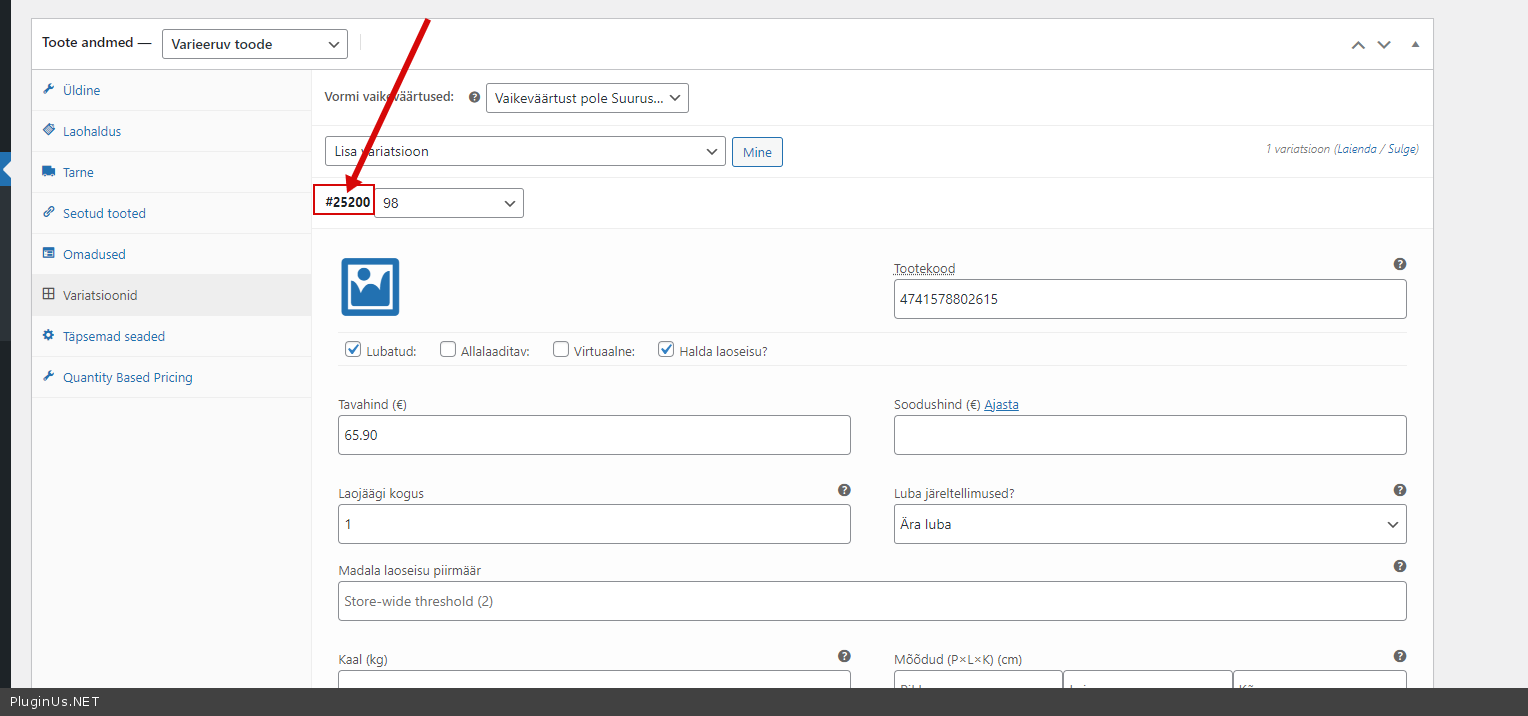This screenshot has height=716, width=1528.
Task: Enable the Allalaaditav checkbox
Action: (448, 350)
